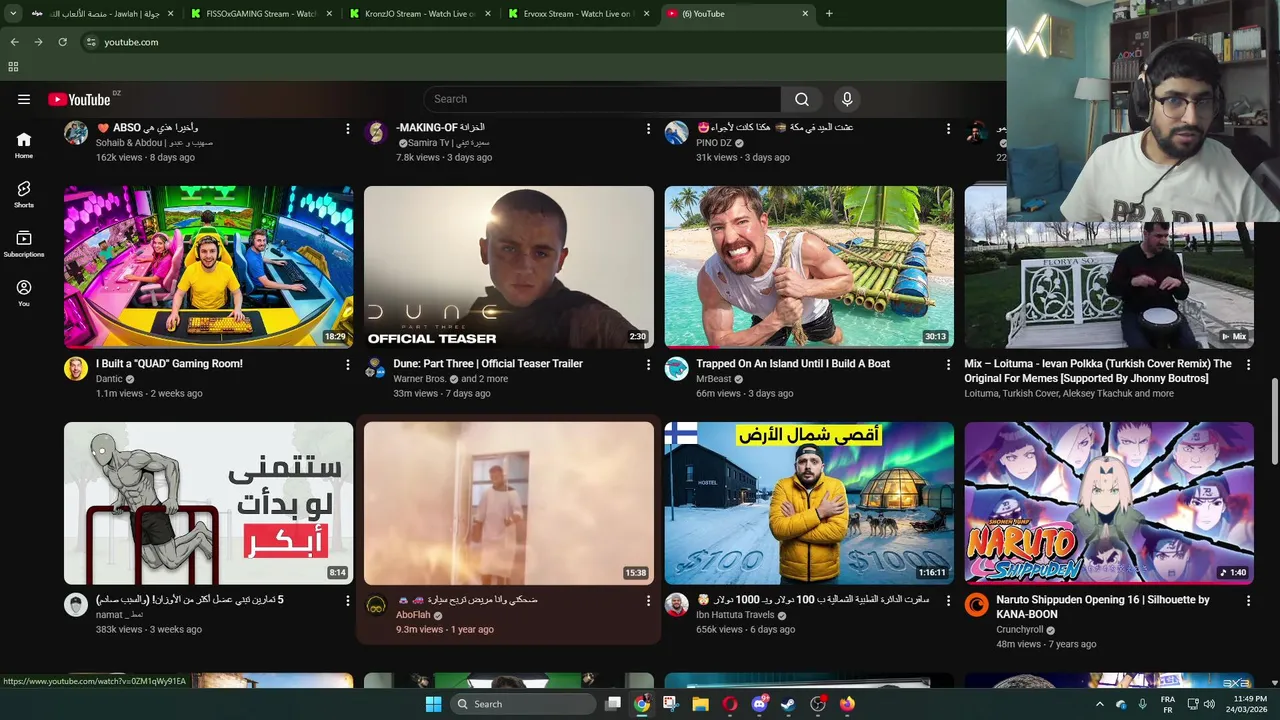The width and height of the screenshot is (1280, 720).
Task: Open Dantic channel avatar
Action: [x=76, y=369]
